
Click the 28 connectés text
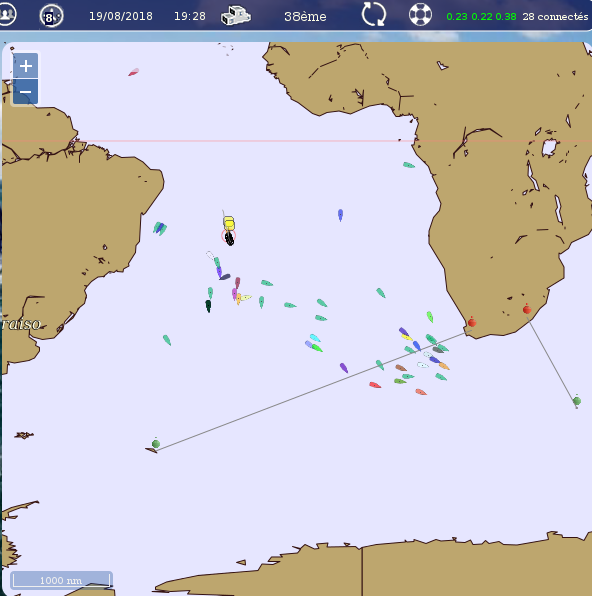(x=555, y=16)
